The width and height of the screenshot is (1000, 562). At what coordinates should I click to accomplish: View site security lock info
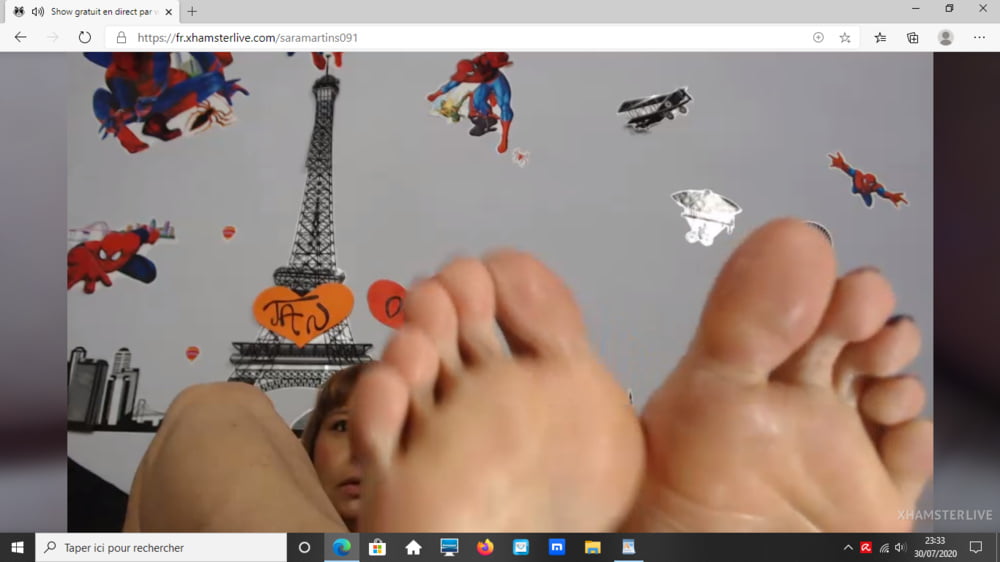[x=121, y=38]
